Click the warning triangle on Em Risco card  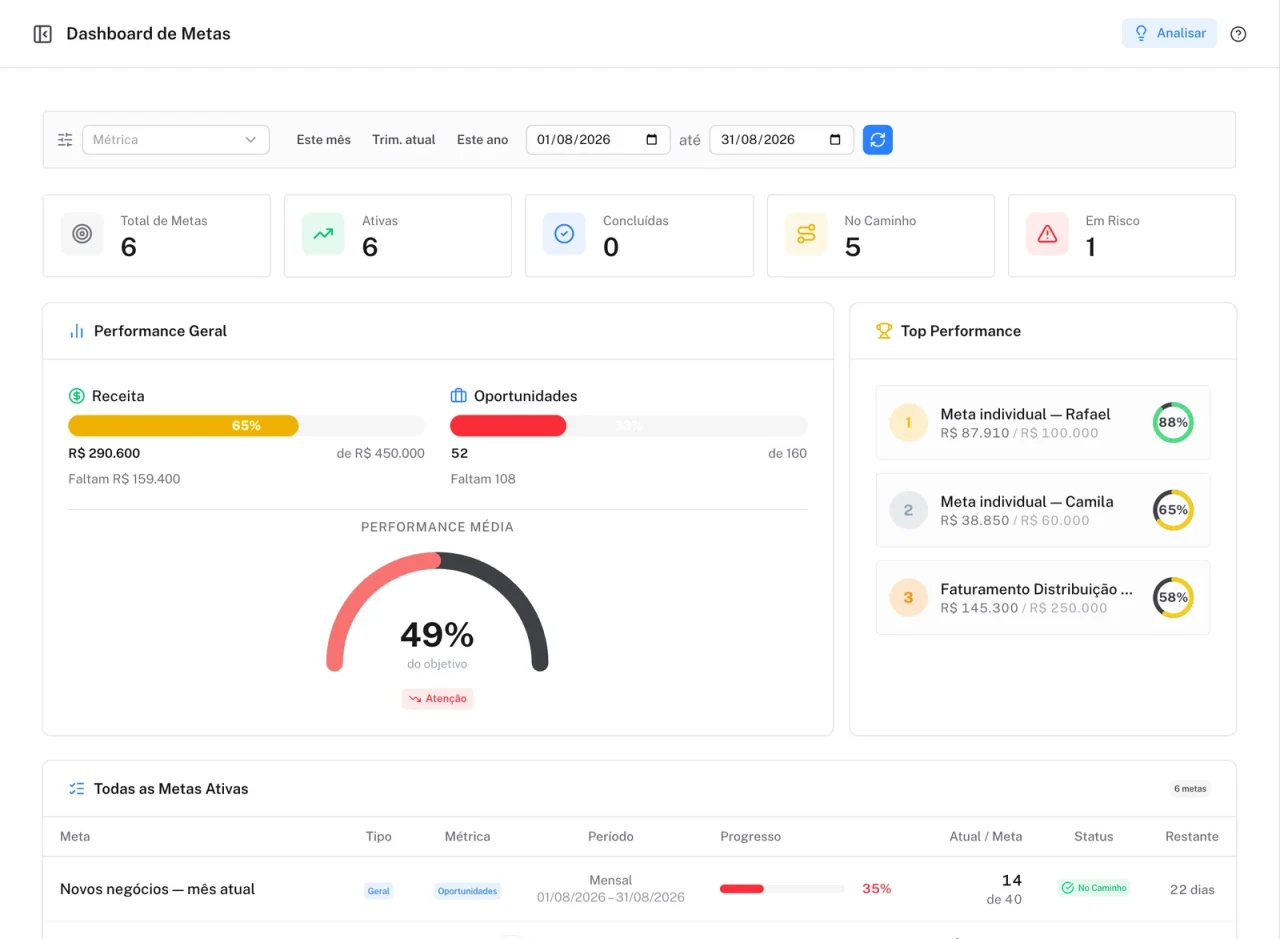(x=1047, y=234)
